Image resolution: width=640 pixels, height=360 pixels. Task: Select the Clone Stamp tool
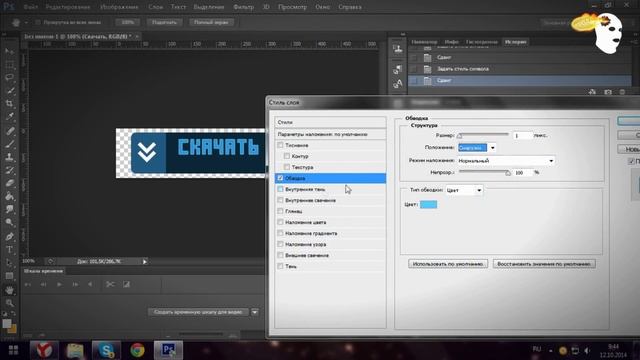9,157
